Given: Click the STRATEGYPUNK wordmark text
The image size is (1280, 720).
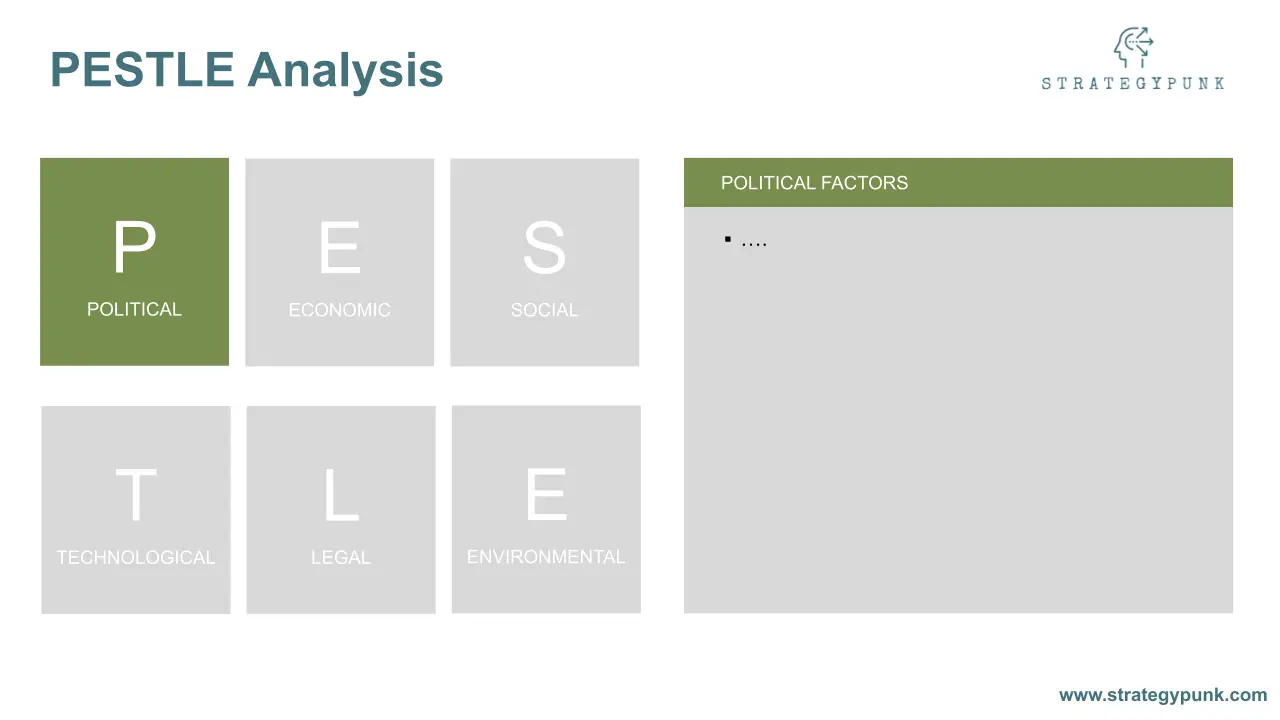Looking at the screenshot, I should point(1133,84).
